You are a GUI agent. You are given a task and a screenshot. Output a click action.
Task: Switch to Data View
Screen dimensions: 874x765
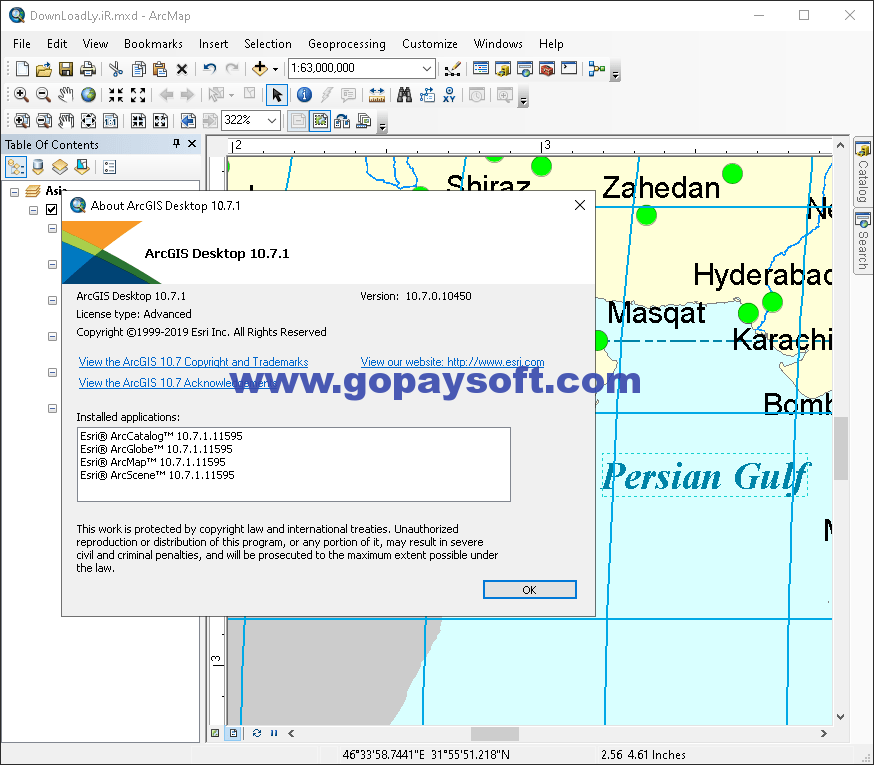click(215, 733)
